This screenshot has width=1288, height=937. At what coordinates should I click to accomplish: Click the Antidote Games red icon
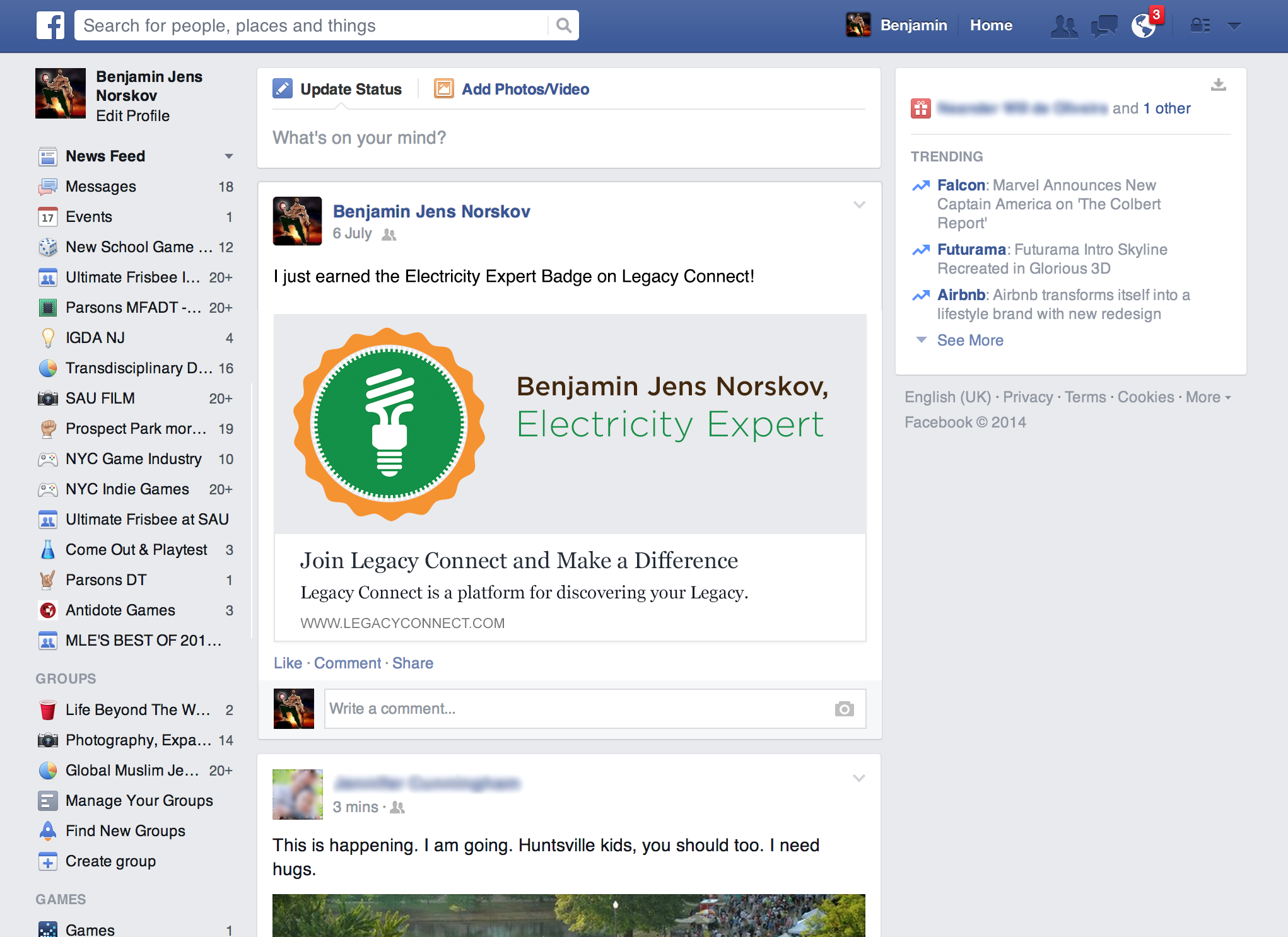click(48, 610)
